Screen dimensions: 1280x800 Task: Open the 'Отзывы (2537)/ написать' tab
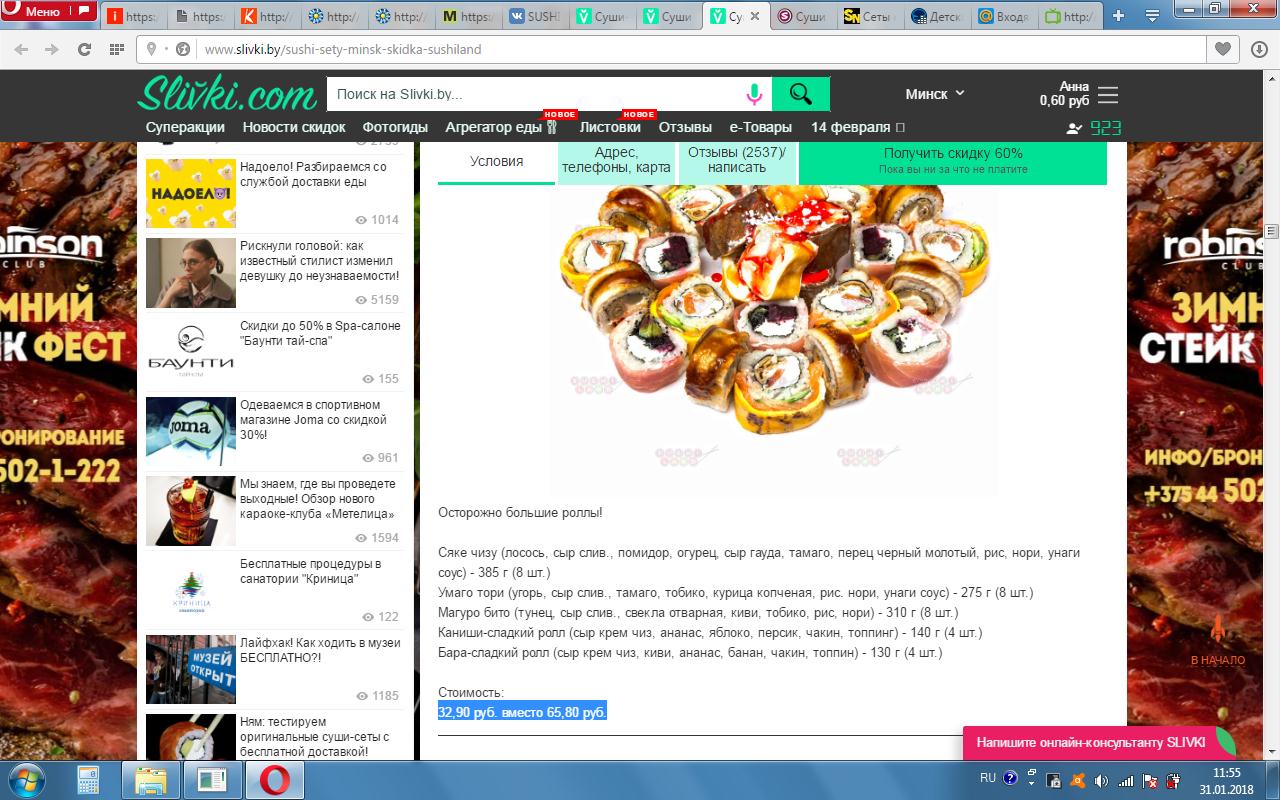point(737,161)
